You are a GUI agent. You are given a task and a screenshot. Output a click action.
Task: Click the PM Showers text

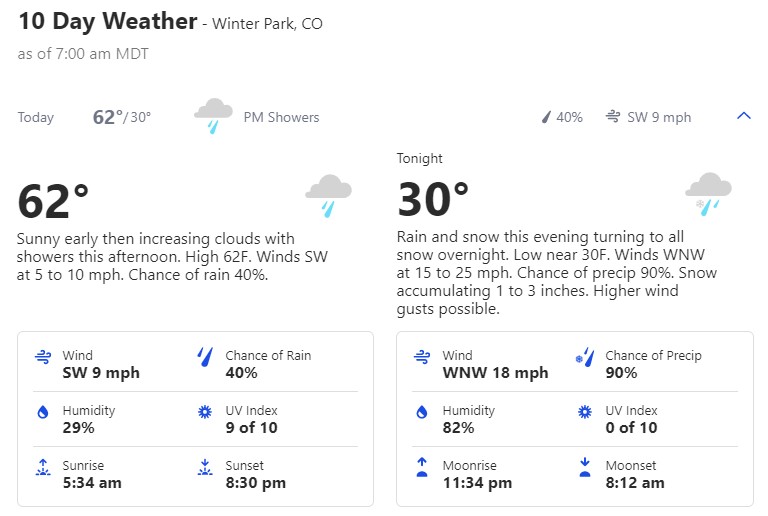(x=281, y=117)
